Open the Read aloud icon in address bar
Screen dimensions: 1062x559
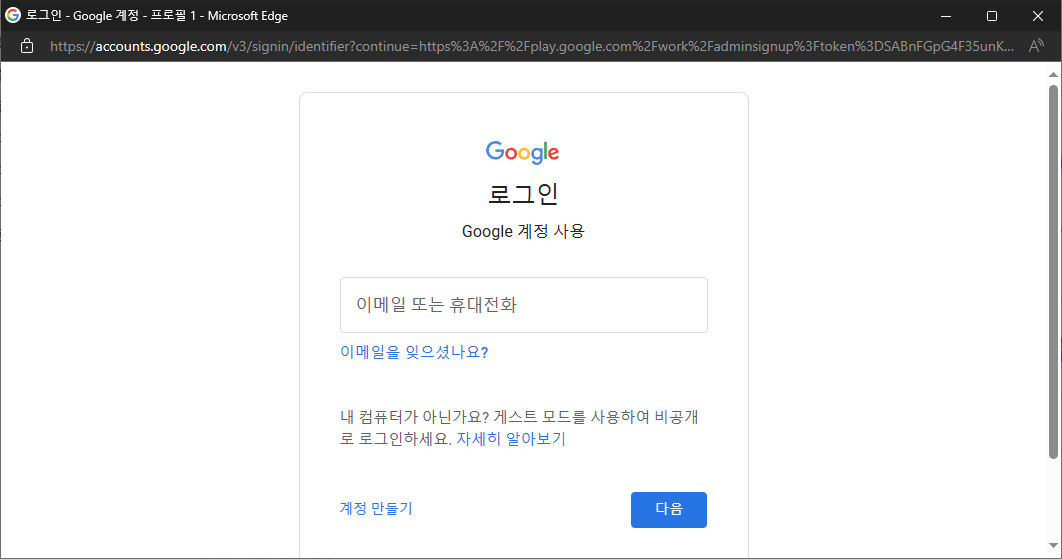tap(1036, 46)
